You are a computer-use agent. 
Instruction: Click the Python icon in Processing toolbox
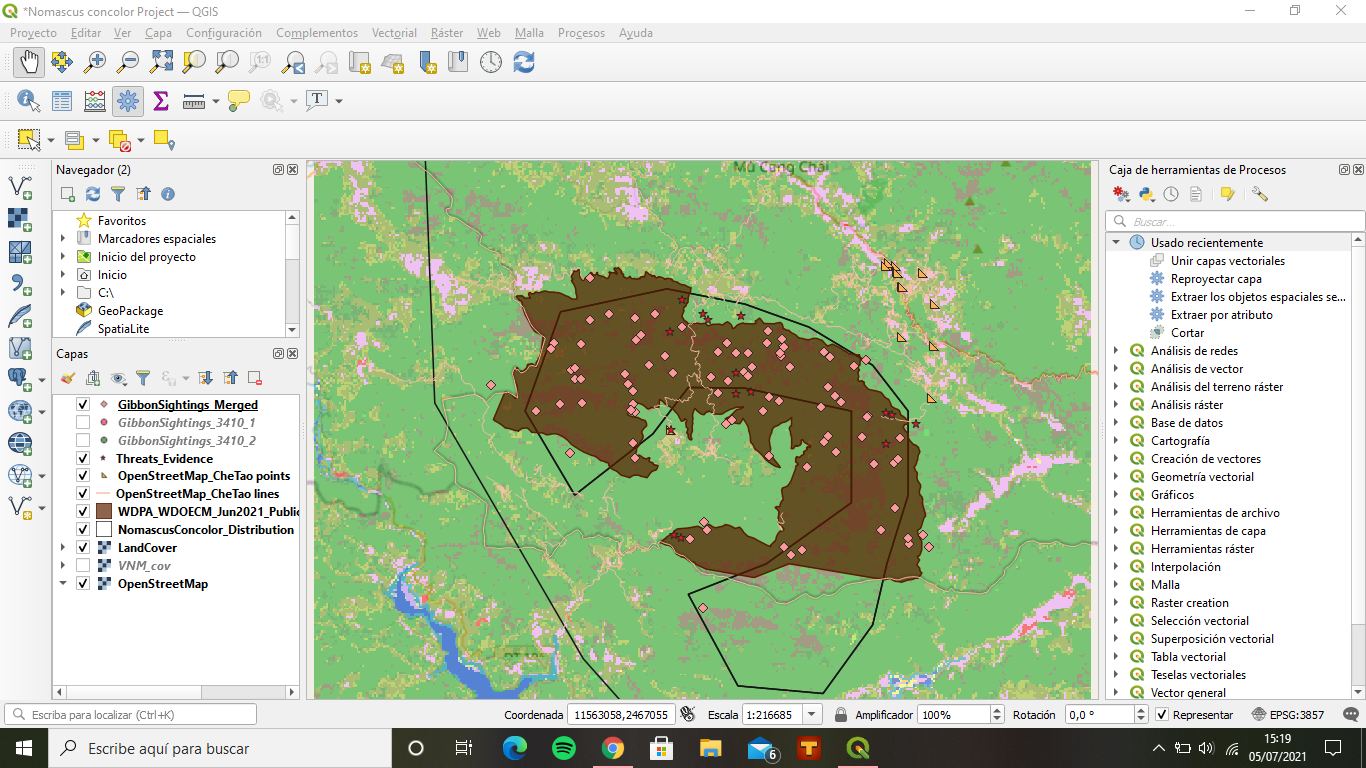click(x=1147, y=195)
